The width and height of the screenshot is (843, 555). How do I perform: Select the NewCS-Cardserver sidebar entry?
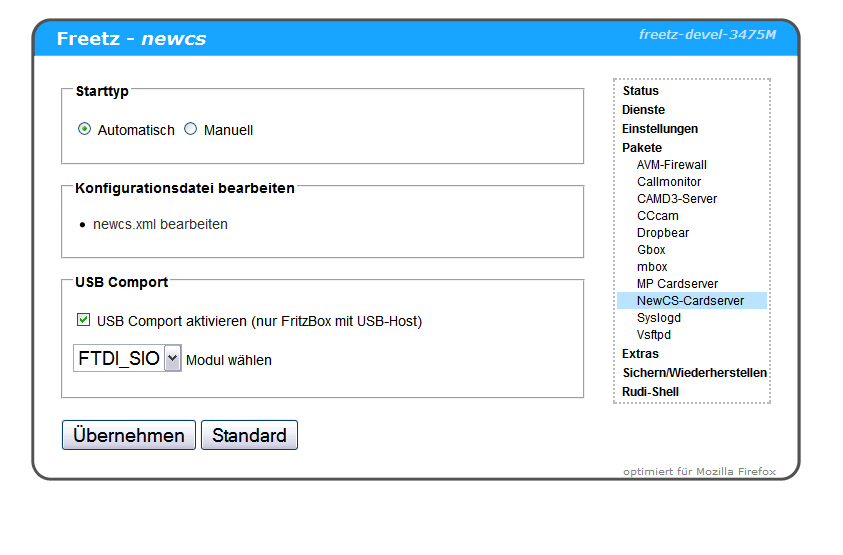(690, 301)
